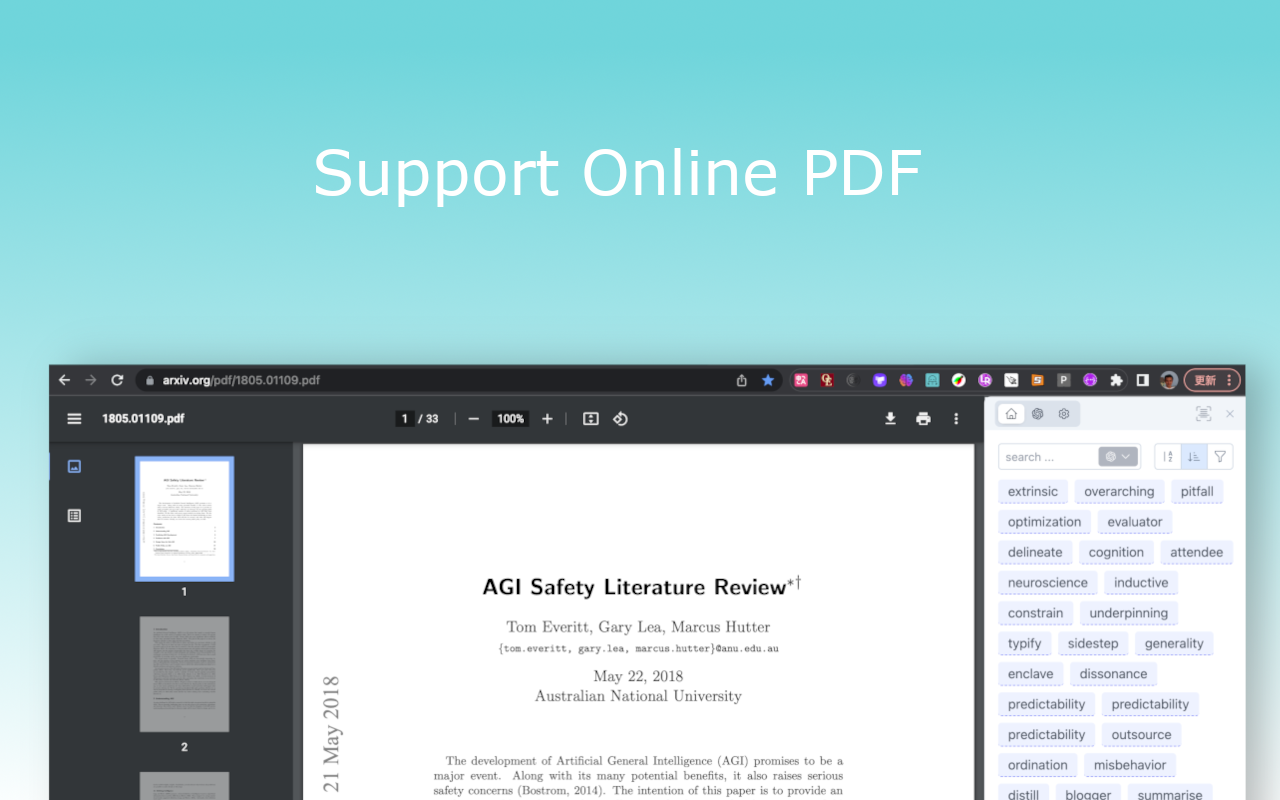
Task: Open the teal square extension icon
Action: (x=932, y=380)
